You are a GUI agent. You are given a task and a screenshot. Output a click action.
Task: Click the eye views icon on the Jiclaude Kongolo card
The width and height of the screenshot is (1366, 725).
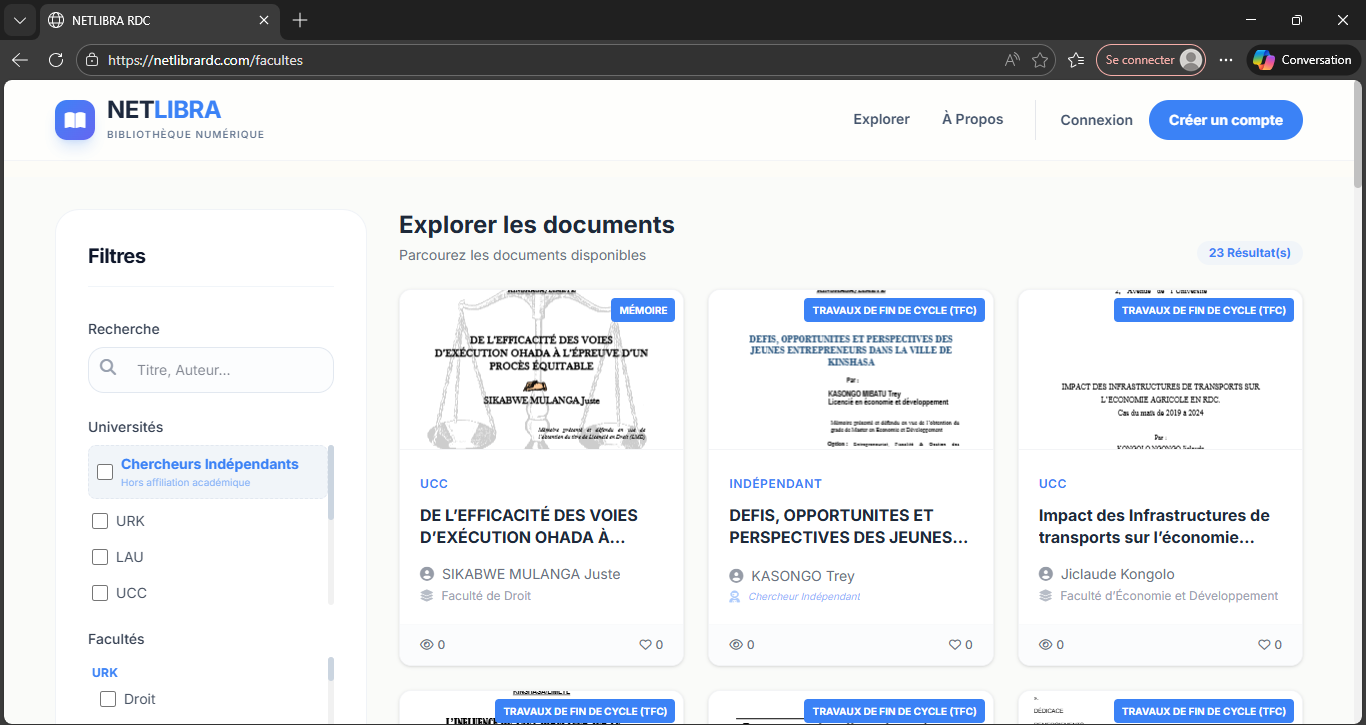[x=1046, y=645]
